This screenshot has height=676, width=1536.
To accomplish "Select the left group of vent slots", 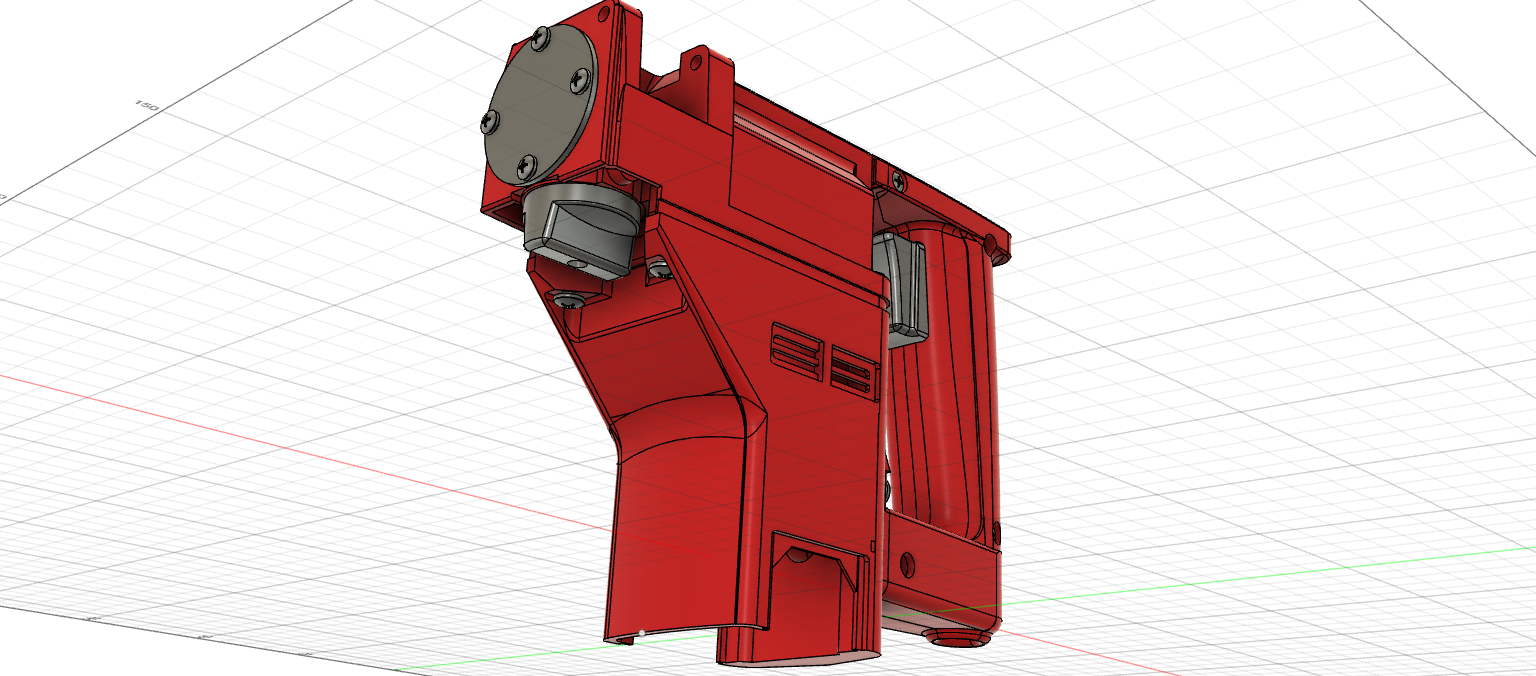I will coord(795,352).
